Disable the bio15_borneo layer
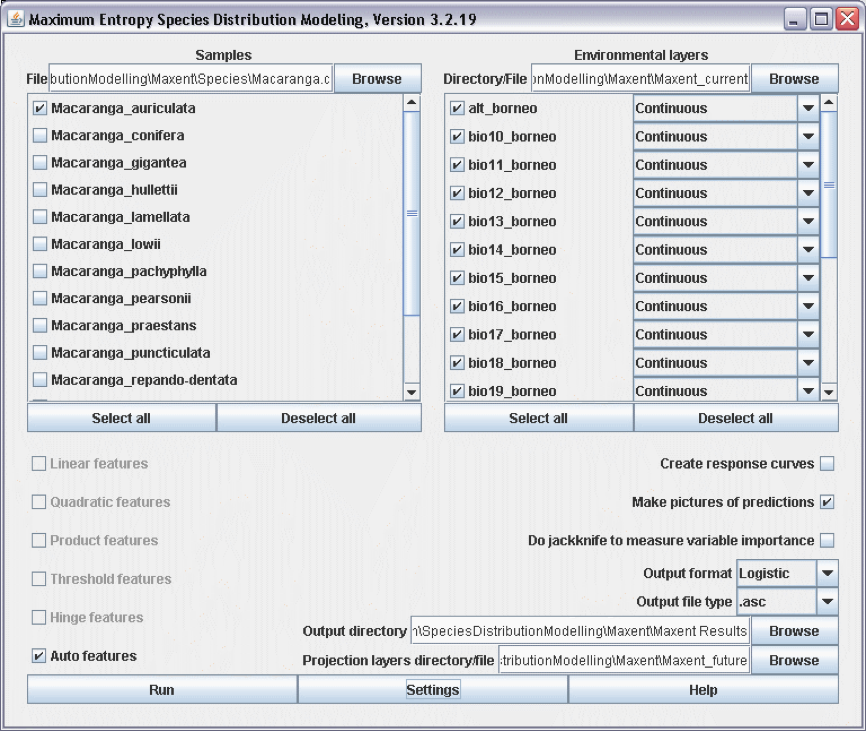The image size is (866, 731). tap(457, 278)
